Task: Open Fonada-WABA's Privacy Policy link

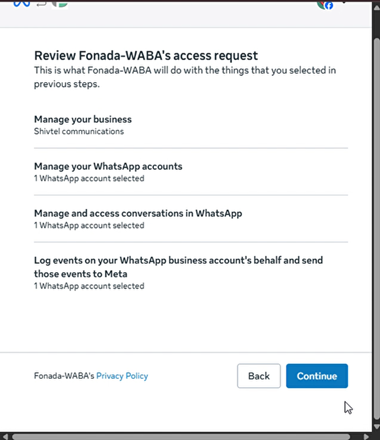Action: (x=122, y=376)
